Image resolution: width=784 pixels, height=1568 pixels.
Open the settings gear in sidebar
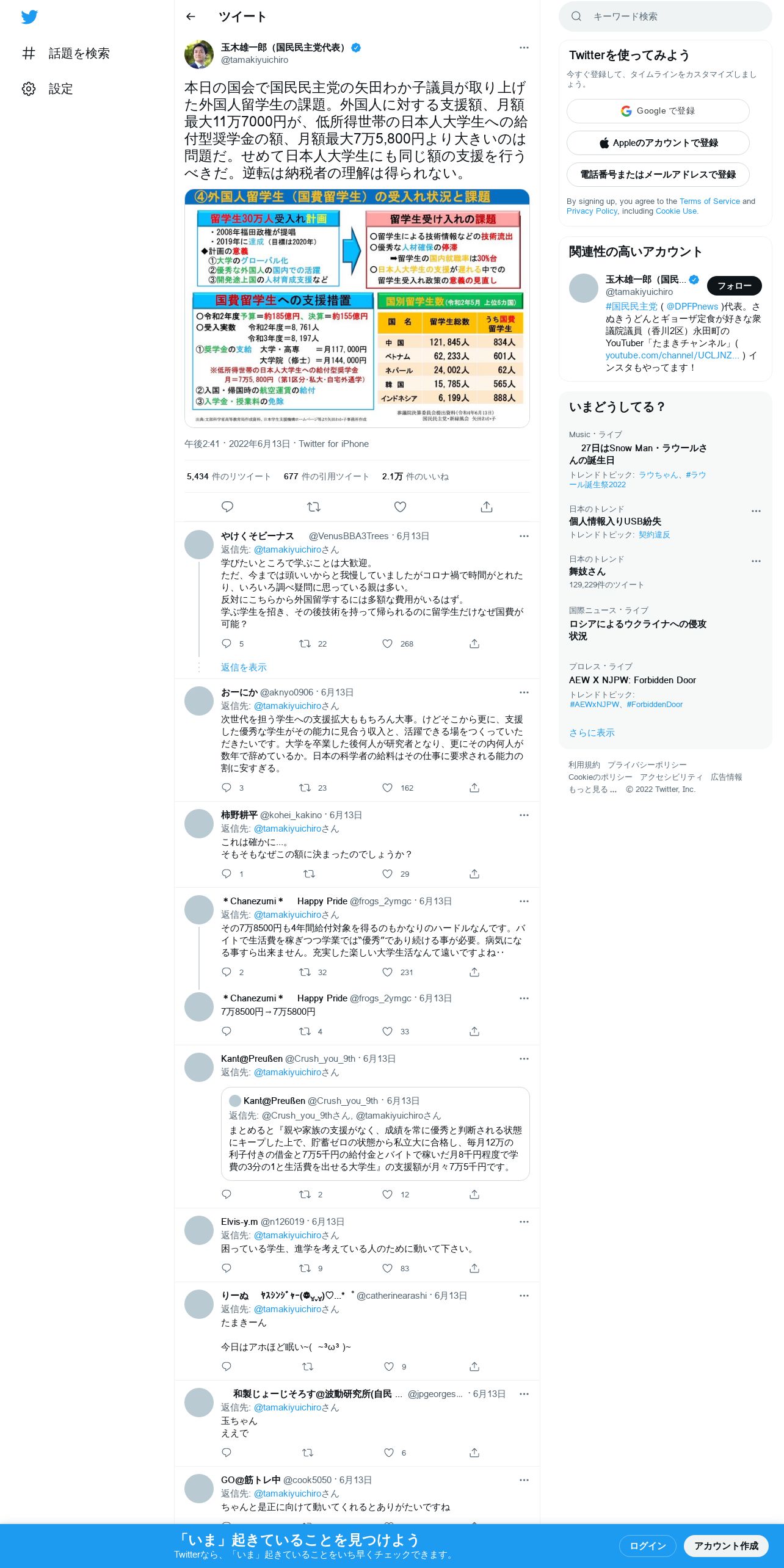tap(29, 89)
